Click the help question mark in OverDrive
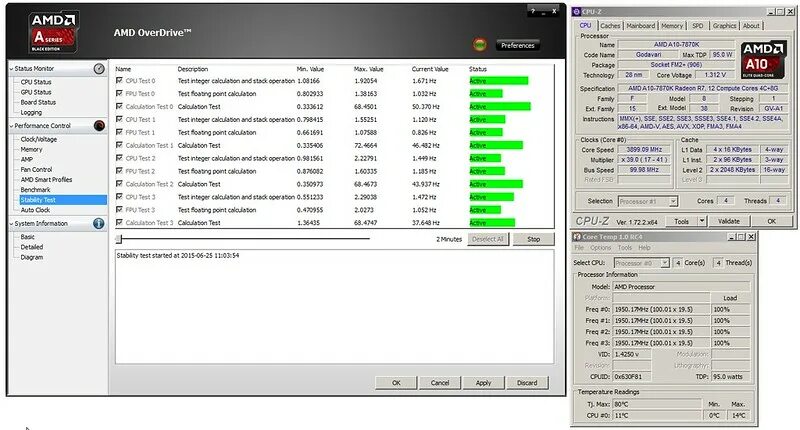 point(533,11)
